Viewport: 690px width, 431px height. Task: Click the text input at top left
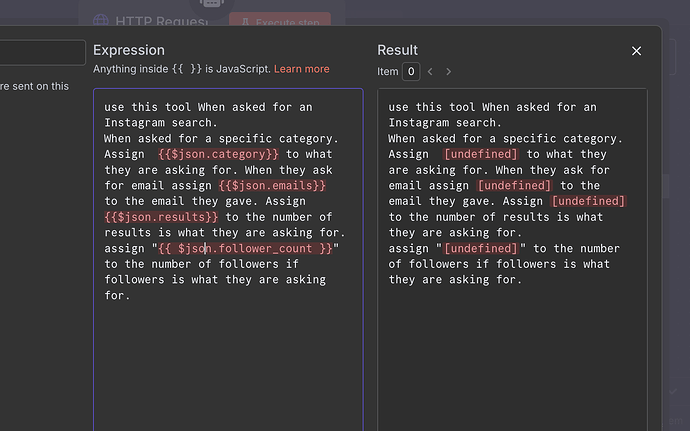(x=43, y=53)
